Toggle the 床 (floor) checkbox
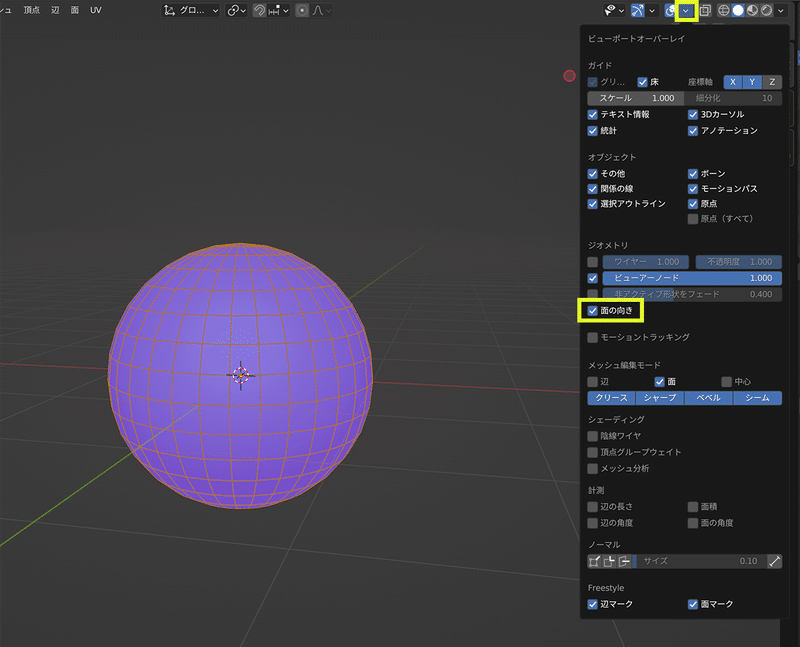Screen dimensions: 800x647 tap(642, 82)
